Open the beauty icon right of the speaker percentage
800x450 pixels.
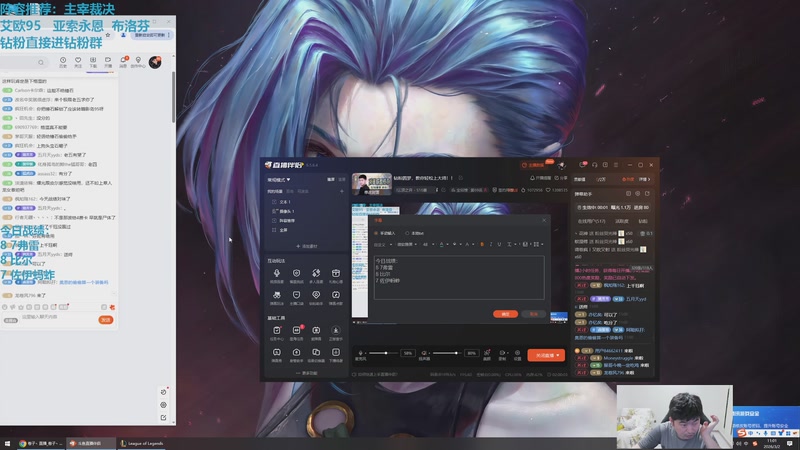tap(487, 353)
